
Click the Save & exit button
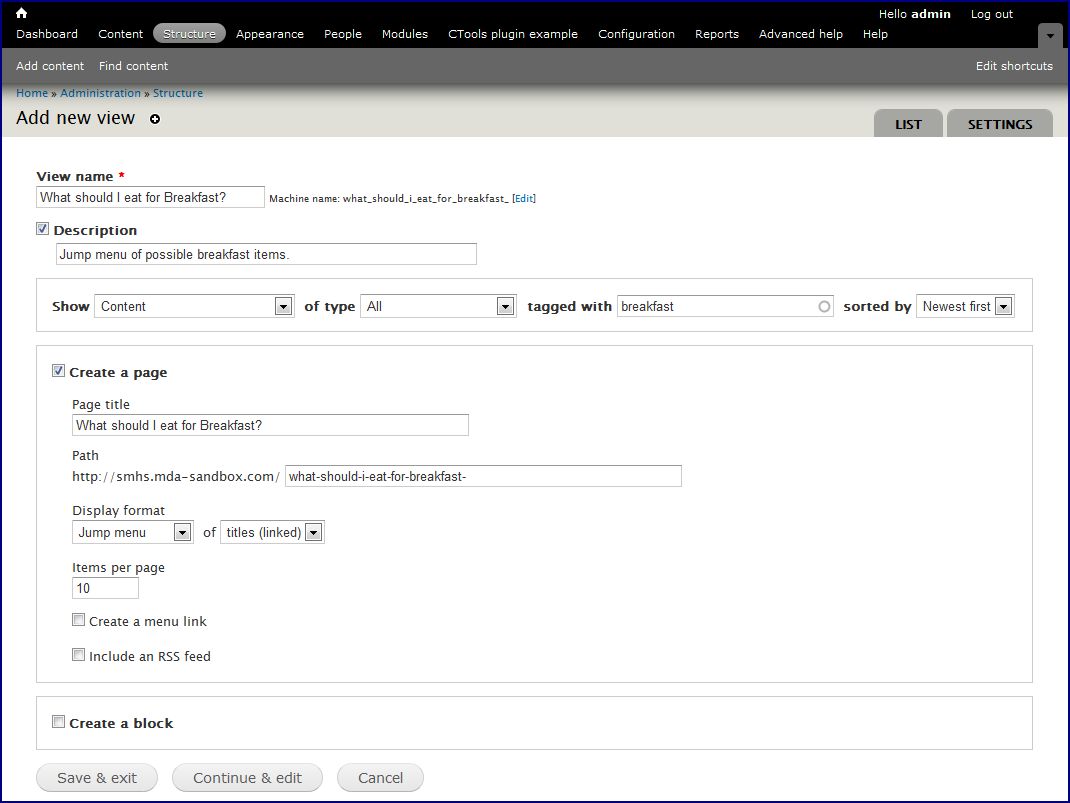coord(97,778)
